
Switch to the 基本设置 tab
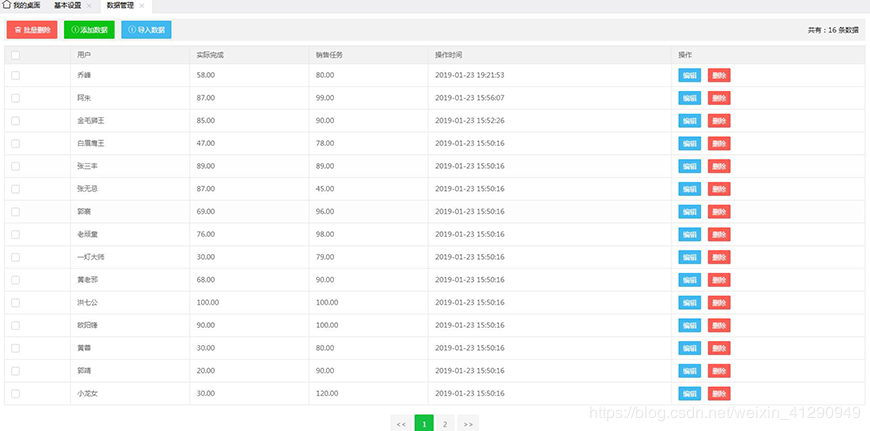tap(68, 6)
